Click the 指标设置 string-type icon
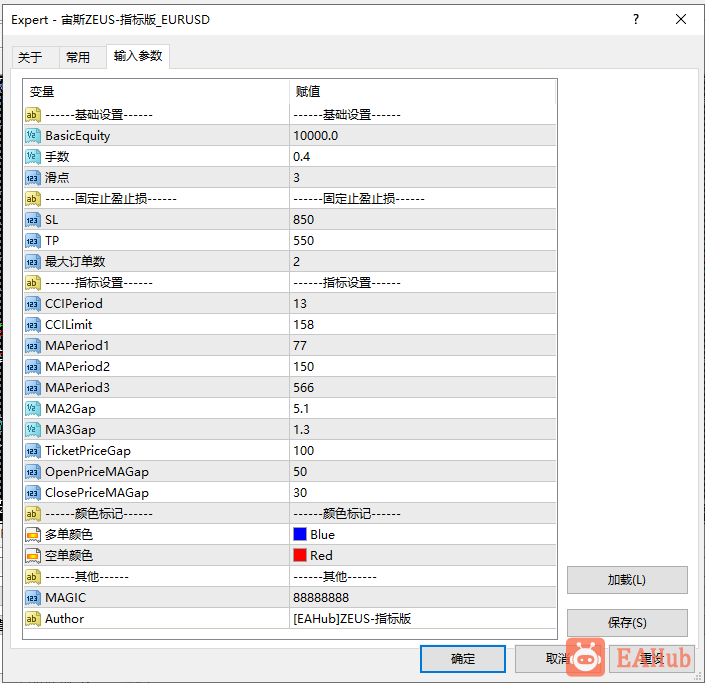Screen dimensions: 705x683 pos(33,283)
